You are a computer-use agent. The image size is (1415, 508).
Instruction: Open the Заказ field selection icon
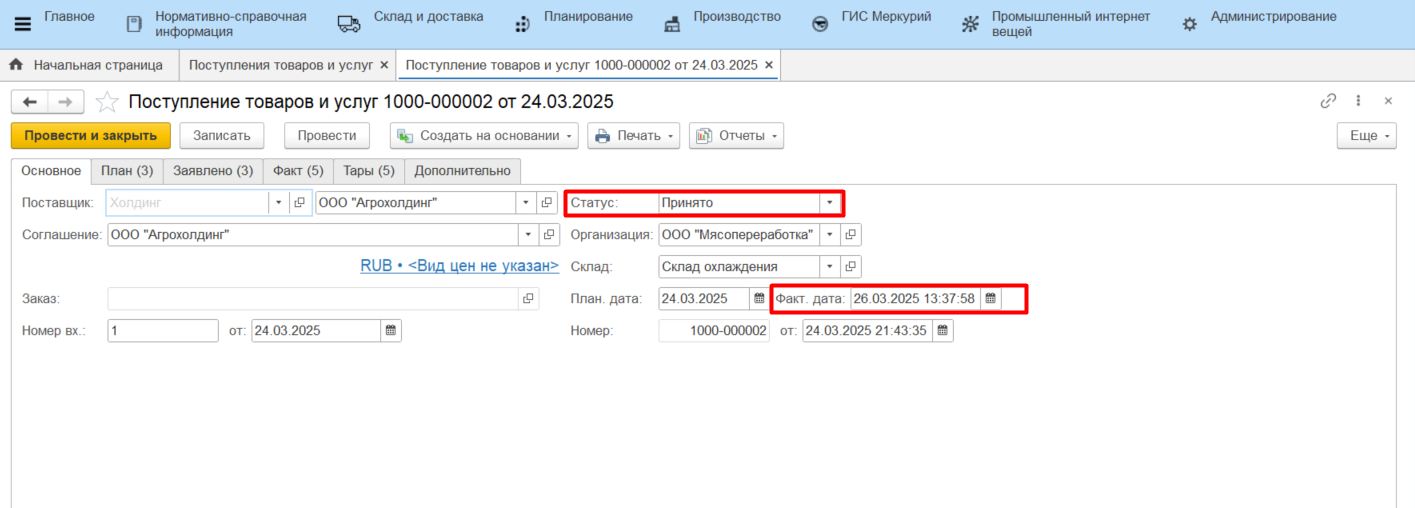tap(528, 299)
